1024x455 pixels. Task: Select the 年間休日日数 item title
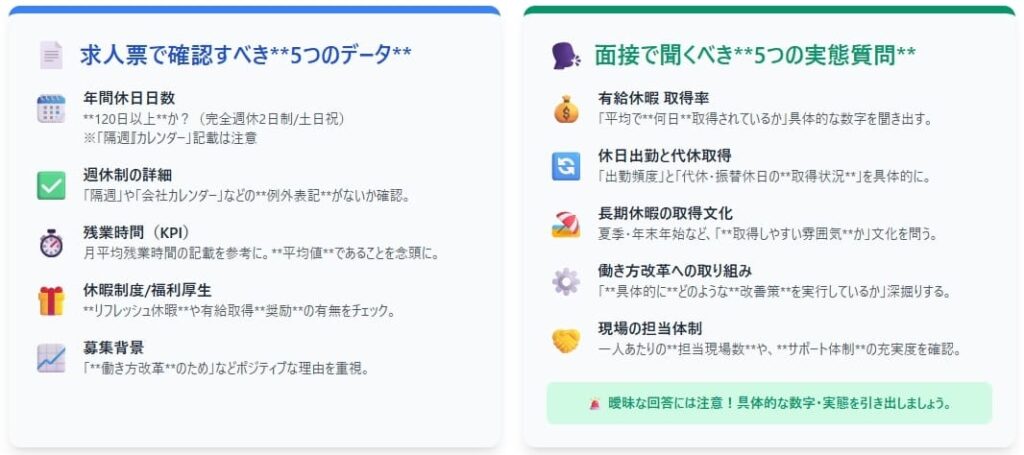tap(129, 98)
